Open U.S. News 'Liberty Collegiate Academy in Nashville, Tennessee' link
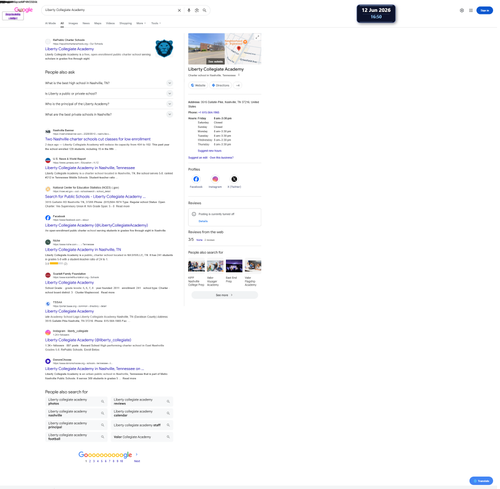The height and width of the screenshot is (489, 500). pos(90,168)
